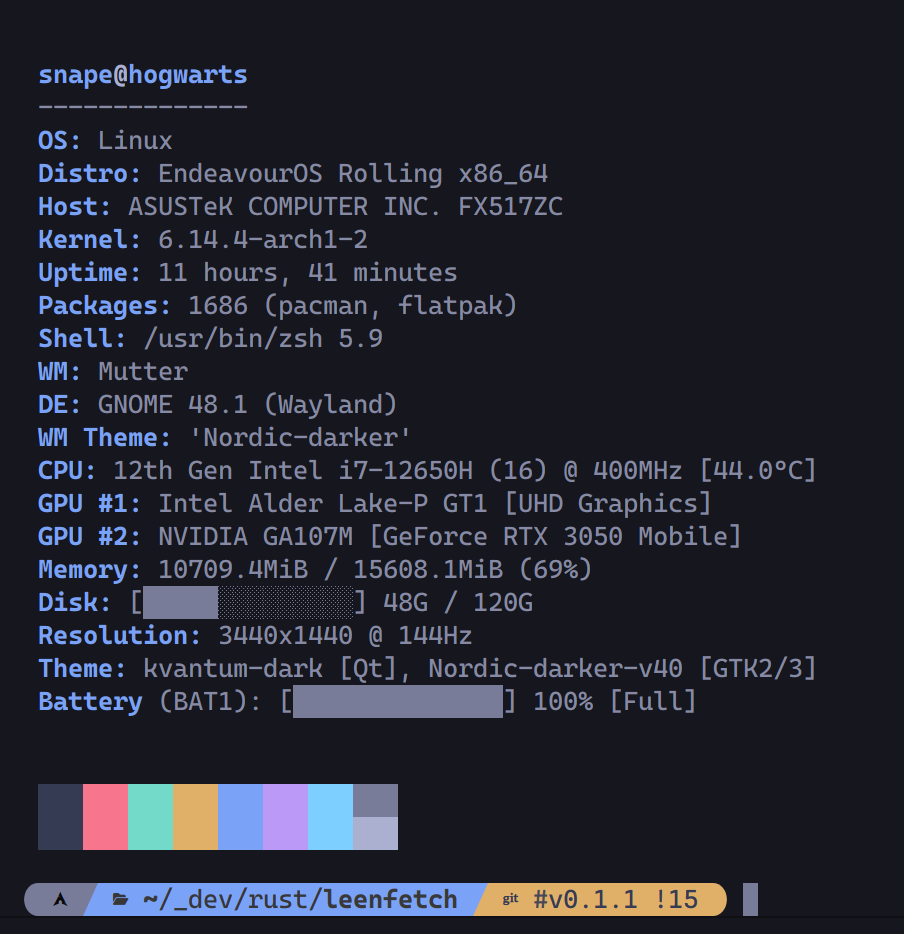The image size is (904, 934).
Task: Click the light cyan color swatch
Action: coord(331,817)
